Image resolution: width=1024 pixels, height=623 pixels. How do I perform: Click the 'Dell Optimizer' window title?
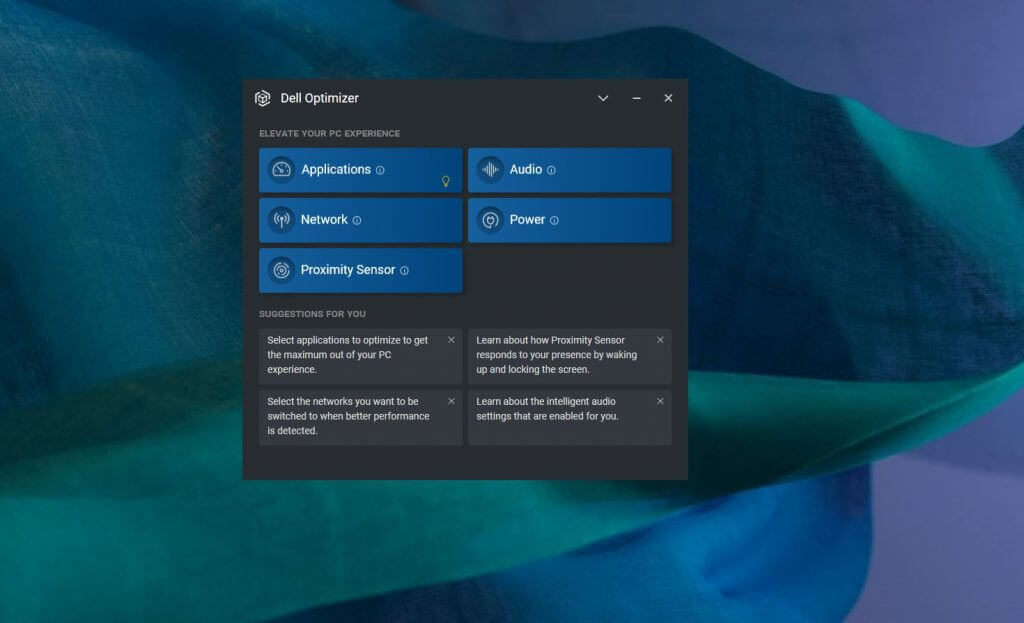[x=319, y=98]
